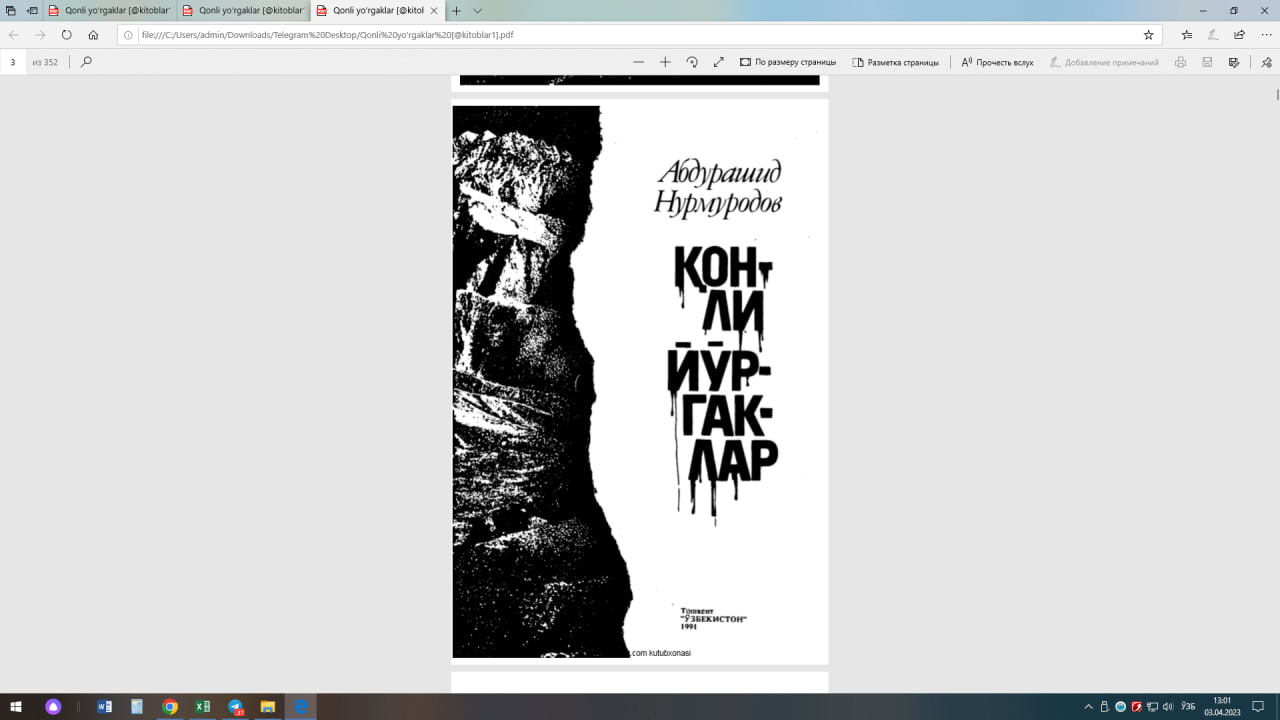The image size is (1280, 720).
Task: Rotate the PDF page
Action: click(x=692, y=62)
